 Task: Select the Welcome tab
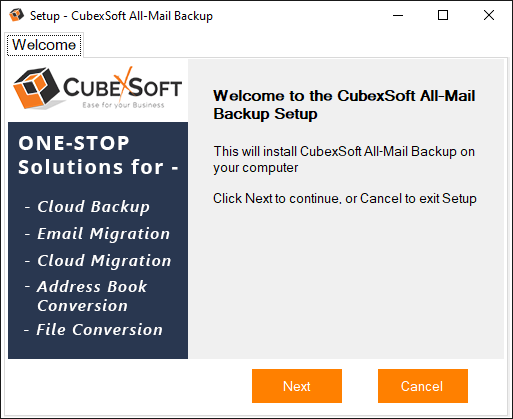[44, 45]
